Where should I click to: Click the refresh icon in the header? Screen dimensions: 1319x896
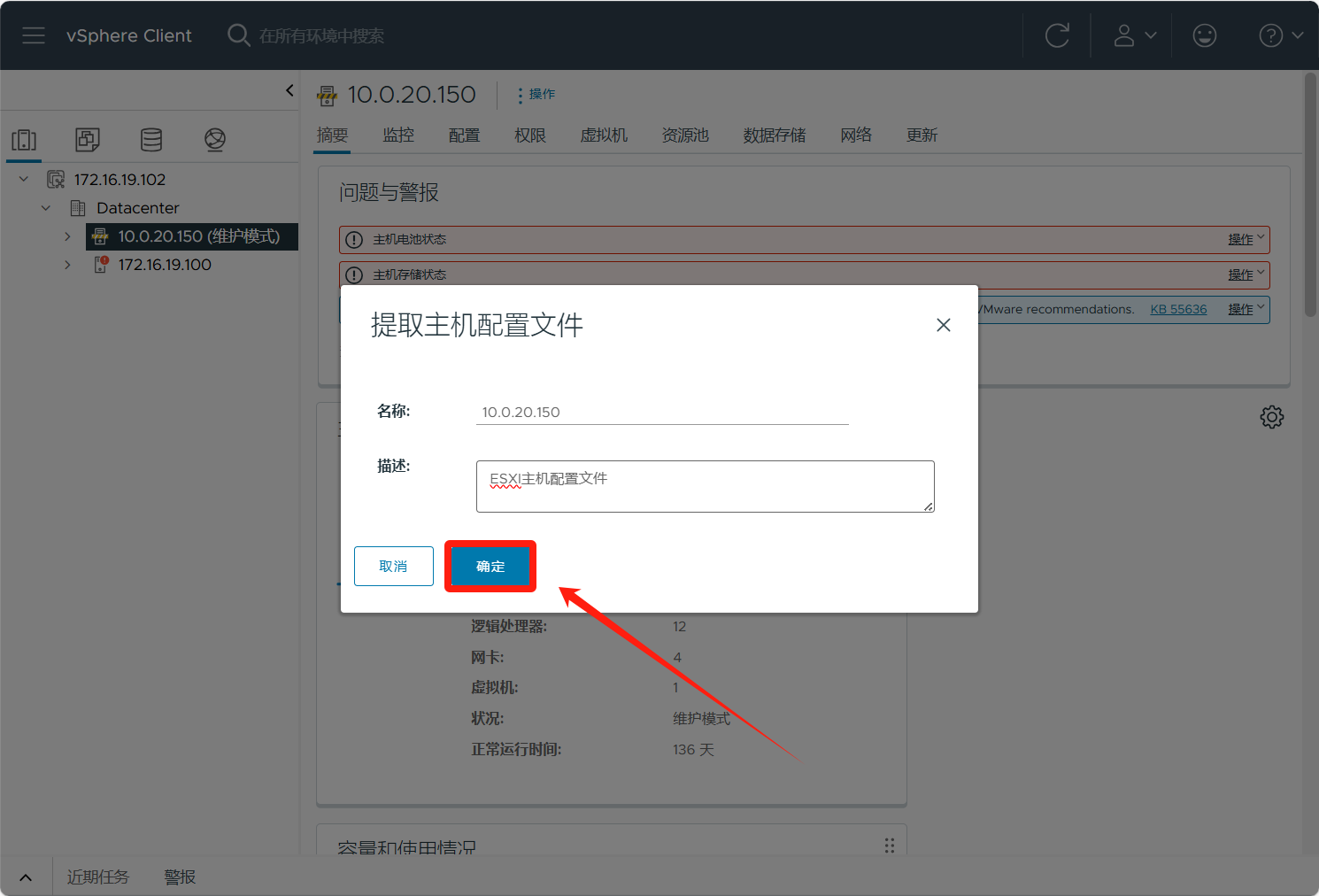point(1057,35)
